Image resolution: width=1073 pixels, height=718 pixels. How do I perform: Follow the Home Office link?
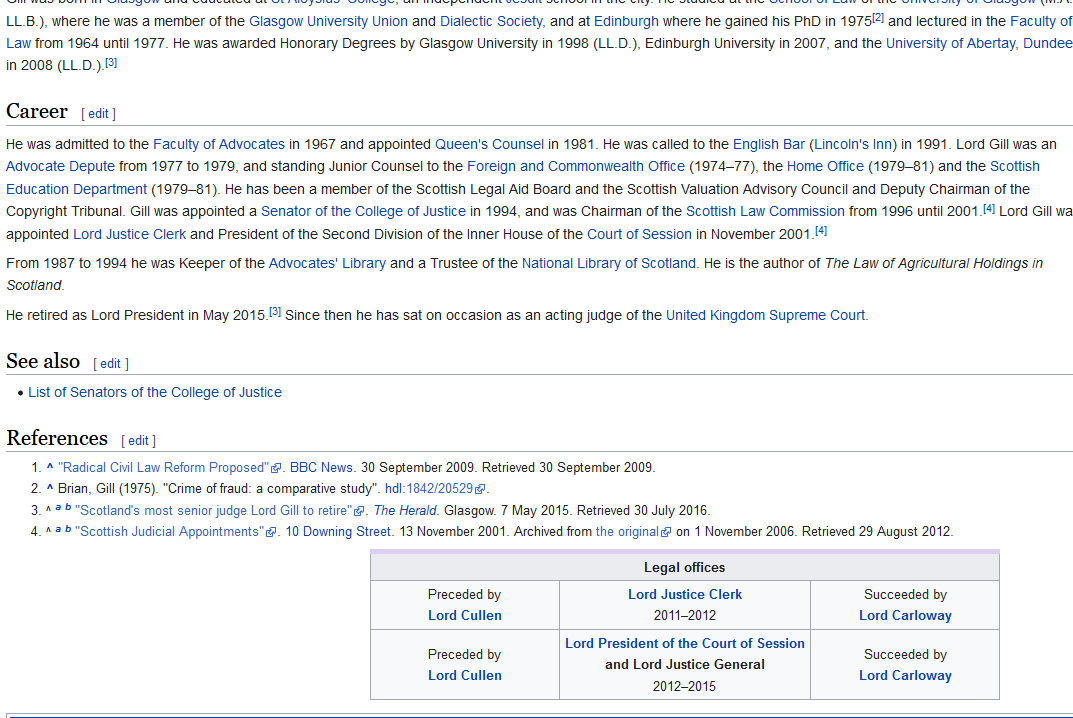(x=825, y=166)
